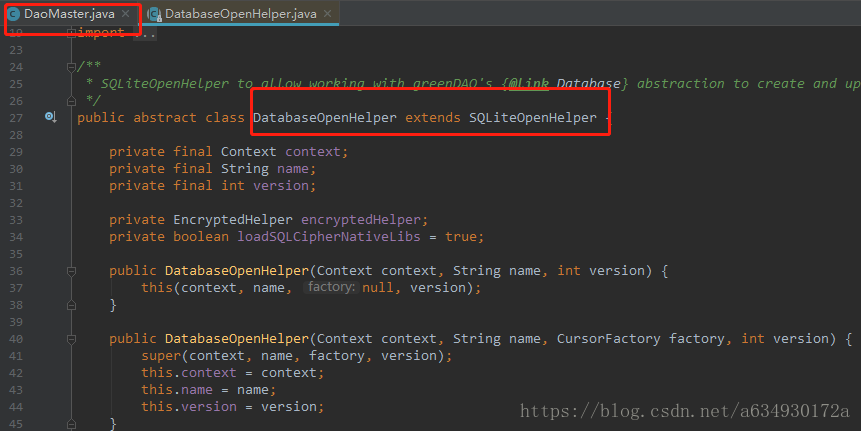
Task: Click the DatabaseOpenHelper constructor name on line 36
Action: pos(237,271)
